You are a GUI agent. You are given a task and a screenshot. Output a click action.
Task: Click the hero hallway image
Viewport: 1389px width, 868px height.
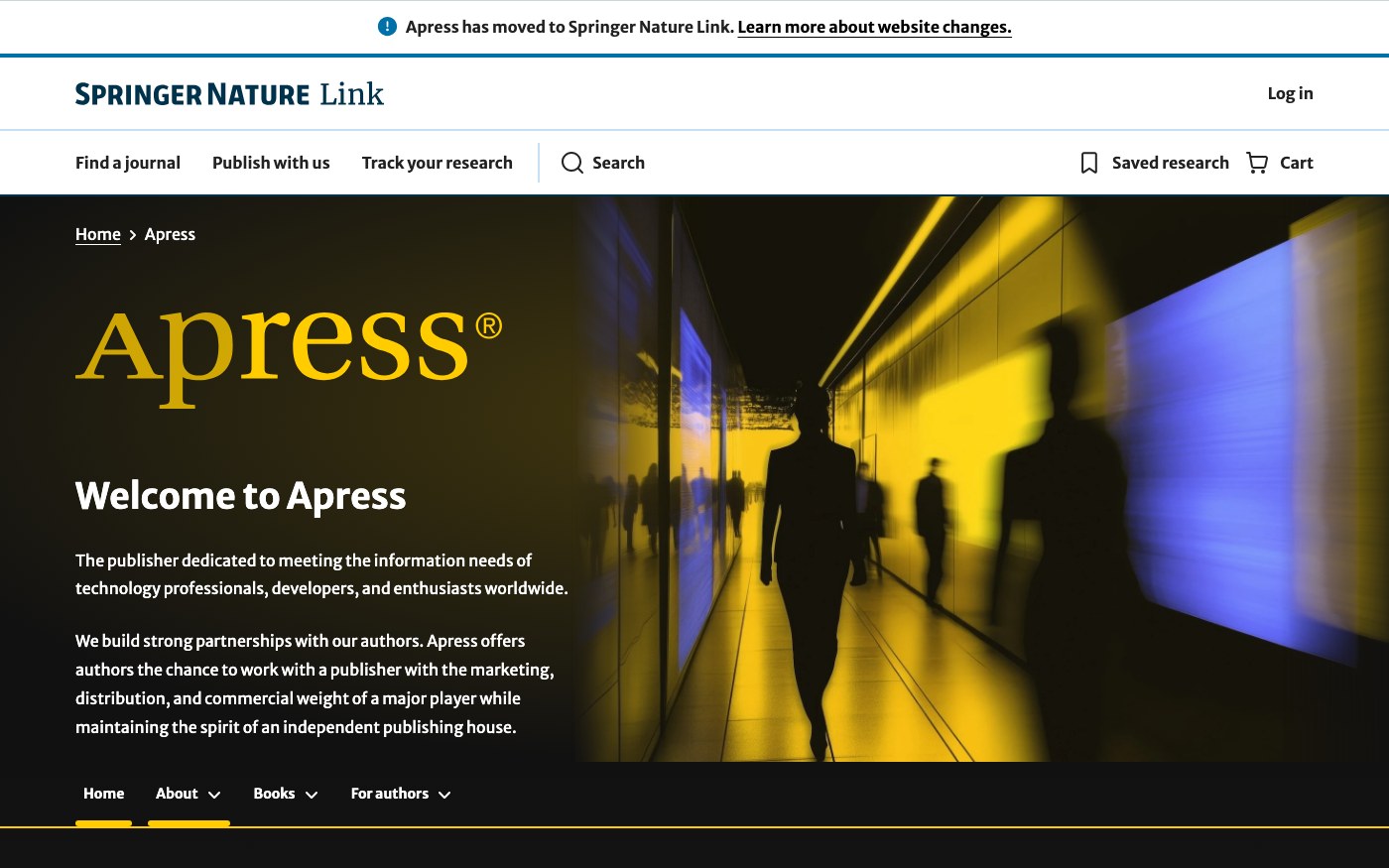tap(982, 479)
